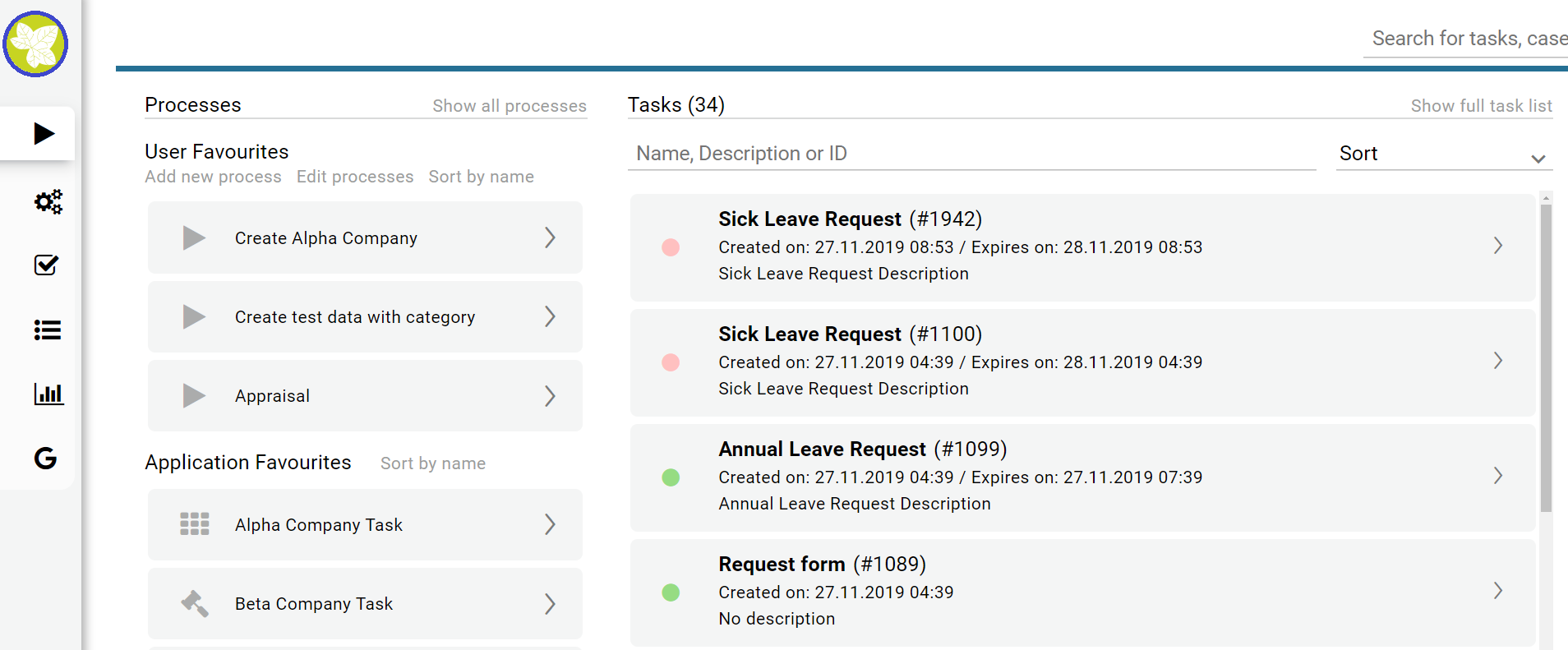Viewport: 1568px width, 650px height.
Task: Open the Sort dropdown
Action: pyautogui.click(x=1444, y=154)
